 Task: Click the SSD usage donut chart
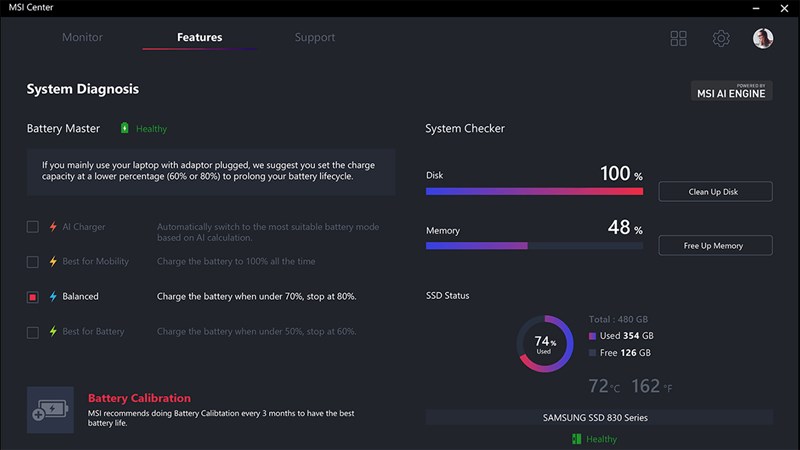pyautogui.click(x=544, y=345)
